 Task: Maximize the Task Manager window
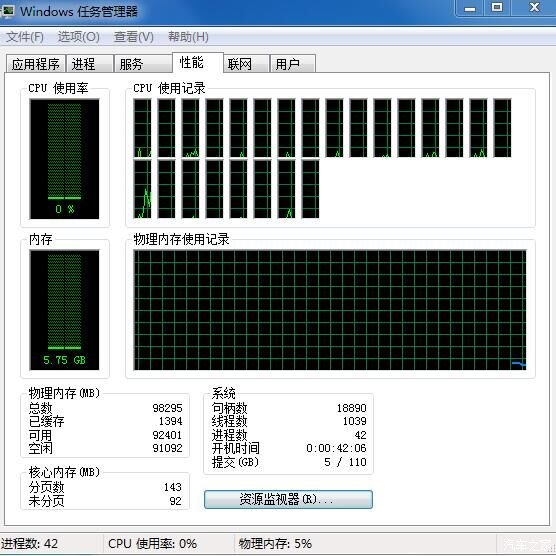tap(497, 8)
